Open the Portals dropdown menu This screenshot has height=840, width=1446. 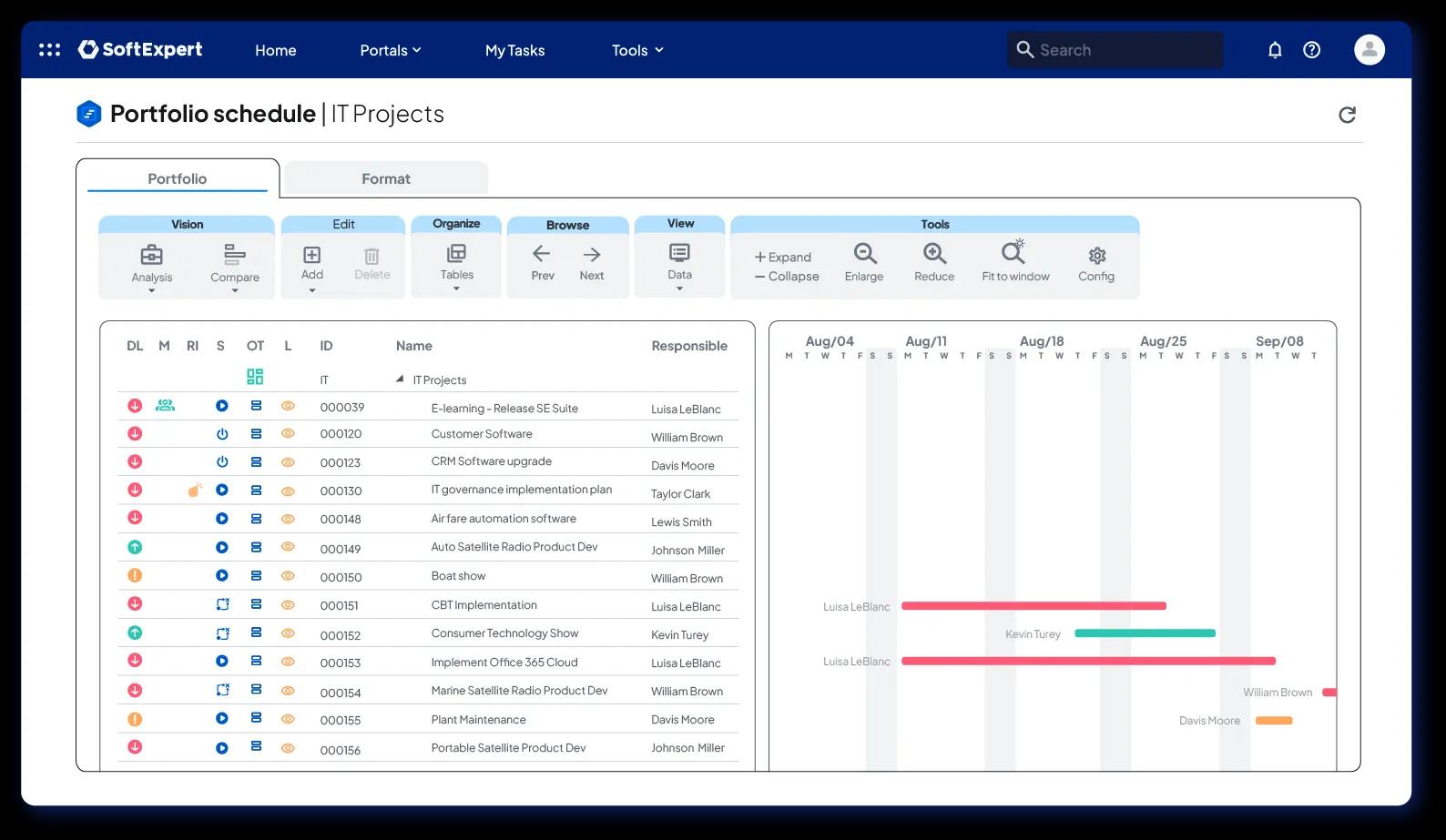391,50
